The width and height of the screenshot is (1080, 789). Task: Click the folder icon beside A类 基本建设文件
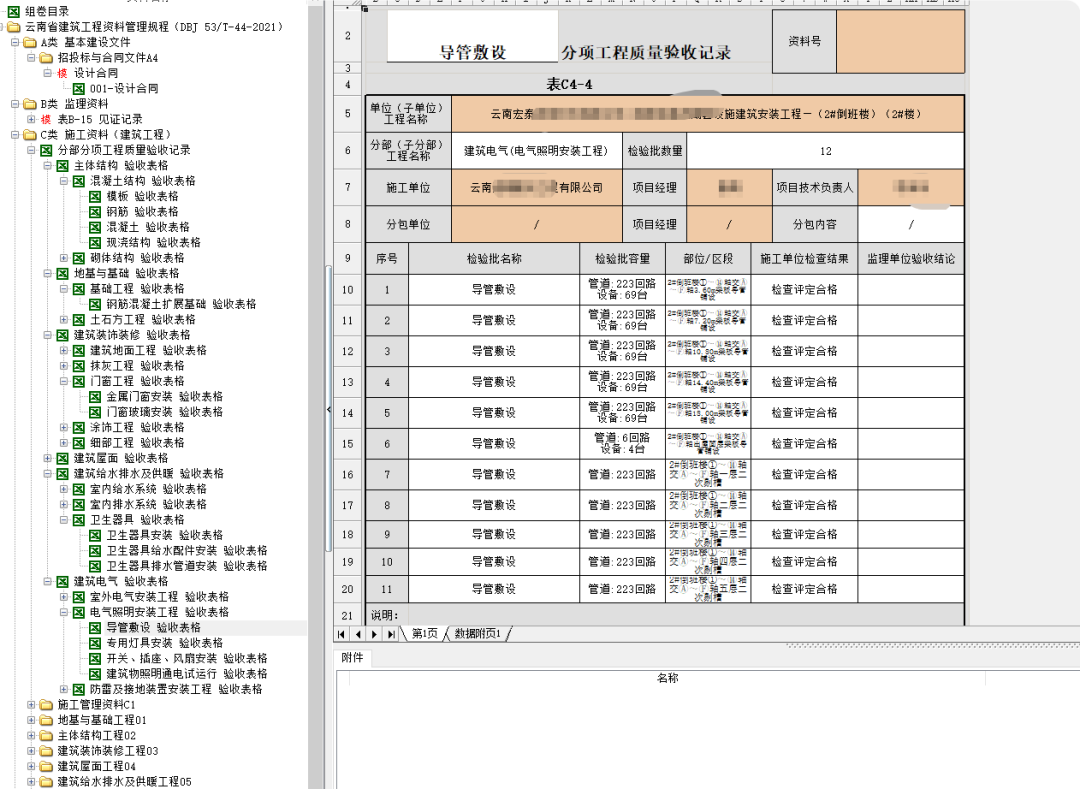tap(30, 43)
